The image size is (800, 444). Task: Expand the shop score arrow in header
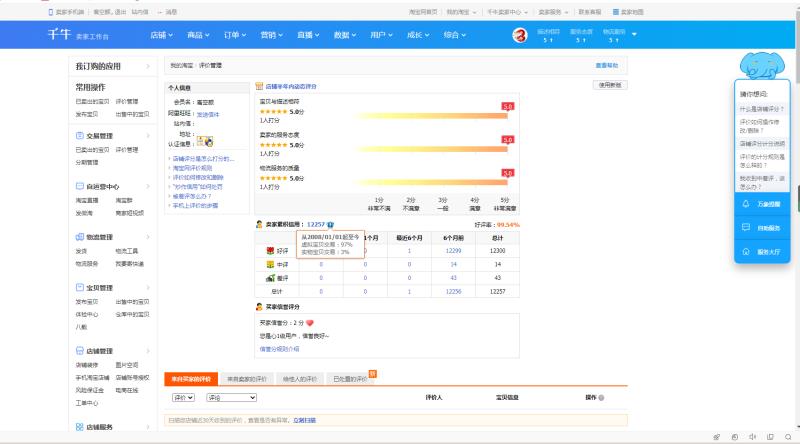pyautogui.click(x=634, y=34)
